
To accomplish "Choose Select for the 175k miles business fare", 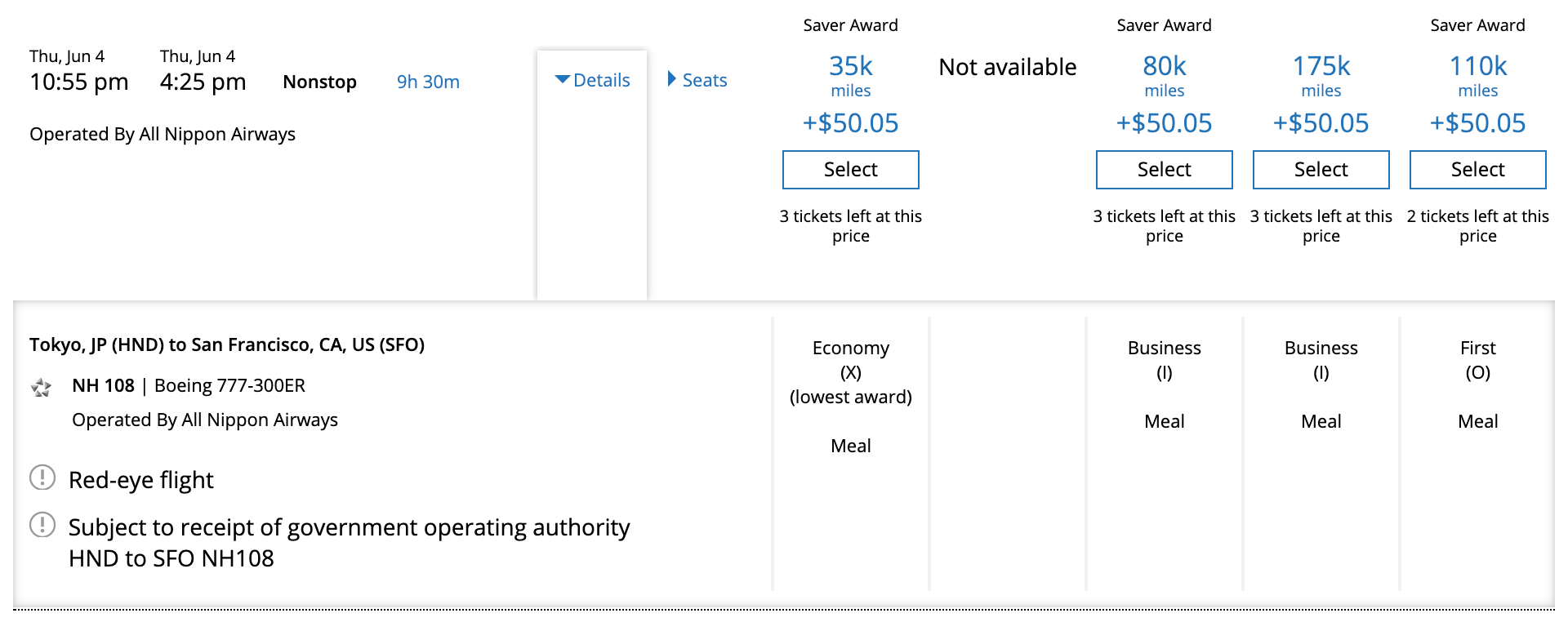I will (1321, 170).
